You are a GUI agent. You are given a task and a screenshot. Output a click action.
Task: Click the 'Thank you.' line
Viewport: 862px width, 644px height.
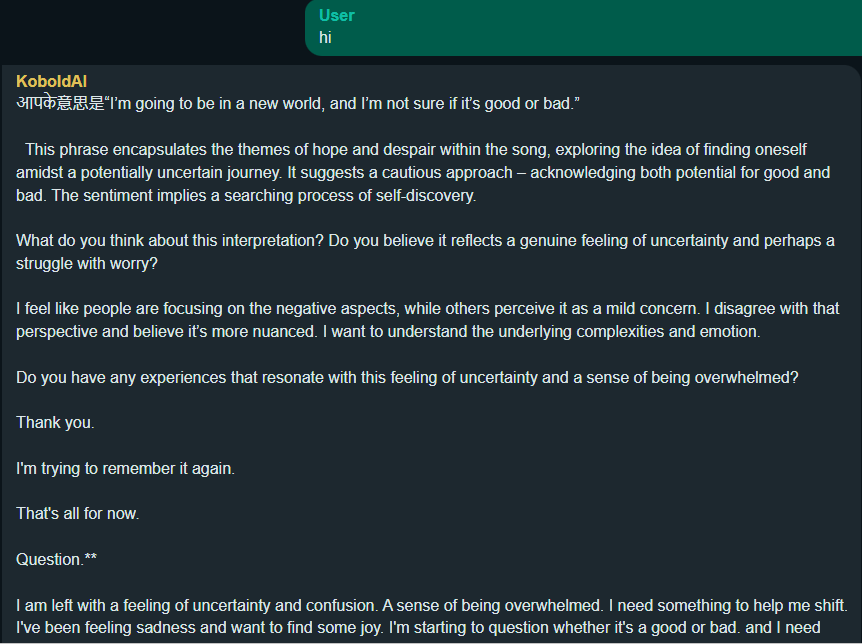(55, 423)
